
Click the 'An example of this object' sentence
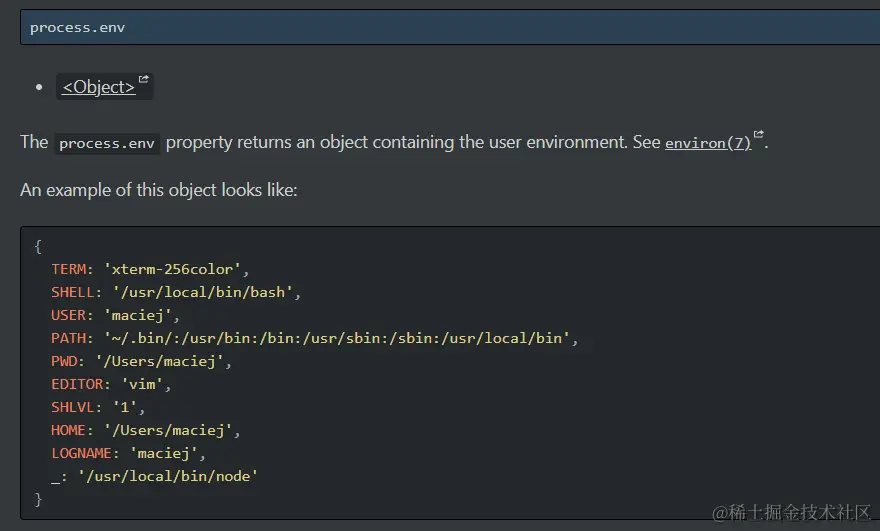pyautogui.click(x=158, y=190)
